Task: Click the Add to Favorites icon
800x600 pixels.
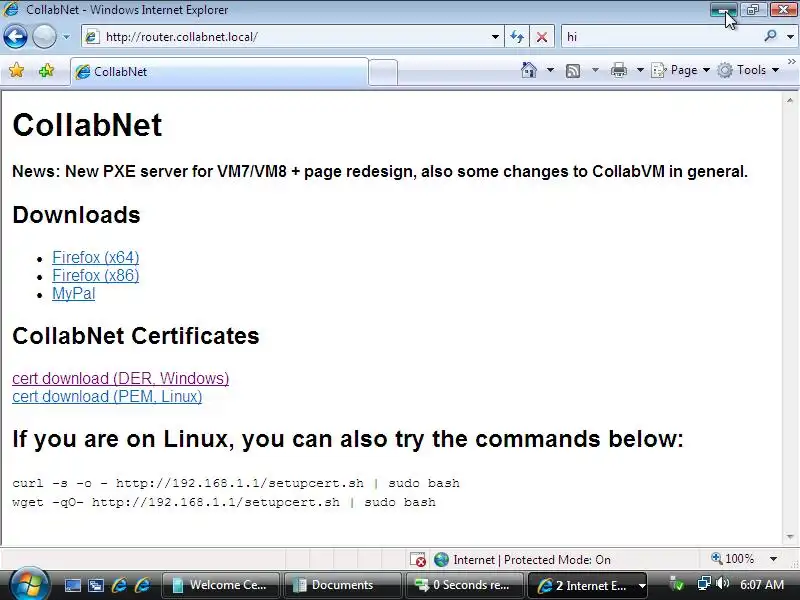Action: point(46,70)
